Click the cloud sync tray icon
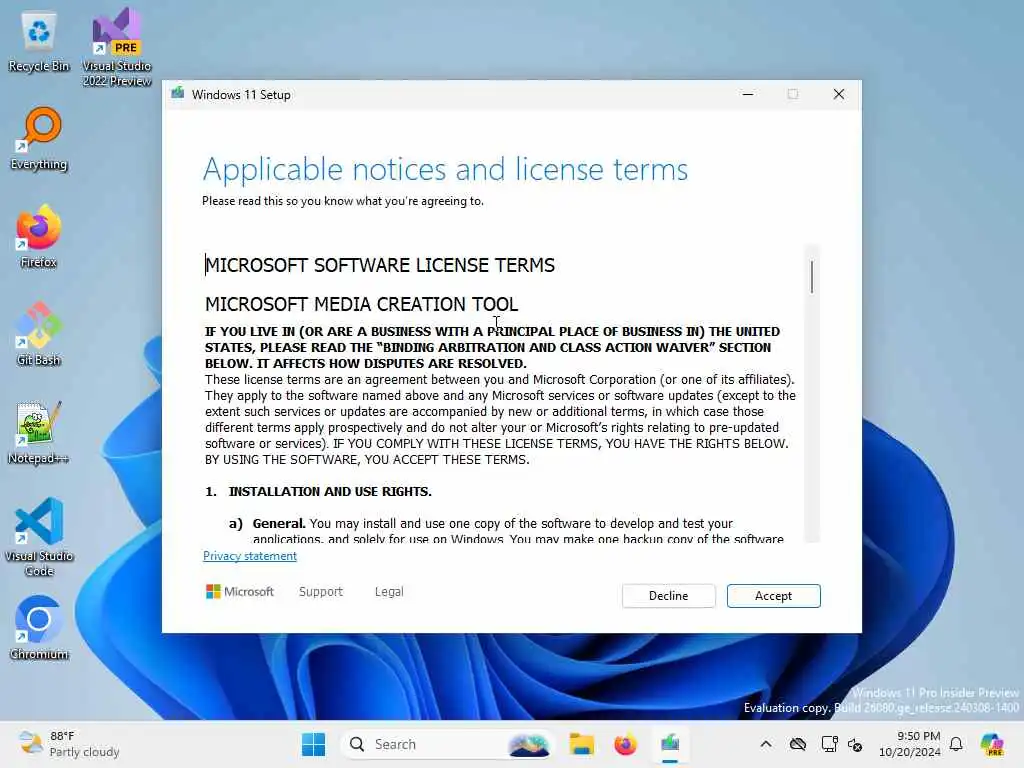 pyautogui.click(x=797, y=744)
